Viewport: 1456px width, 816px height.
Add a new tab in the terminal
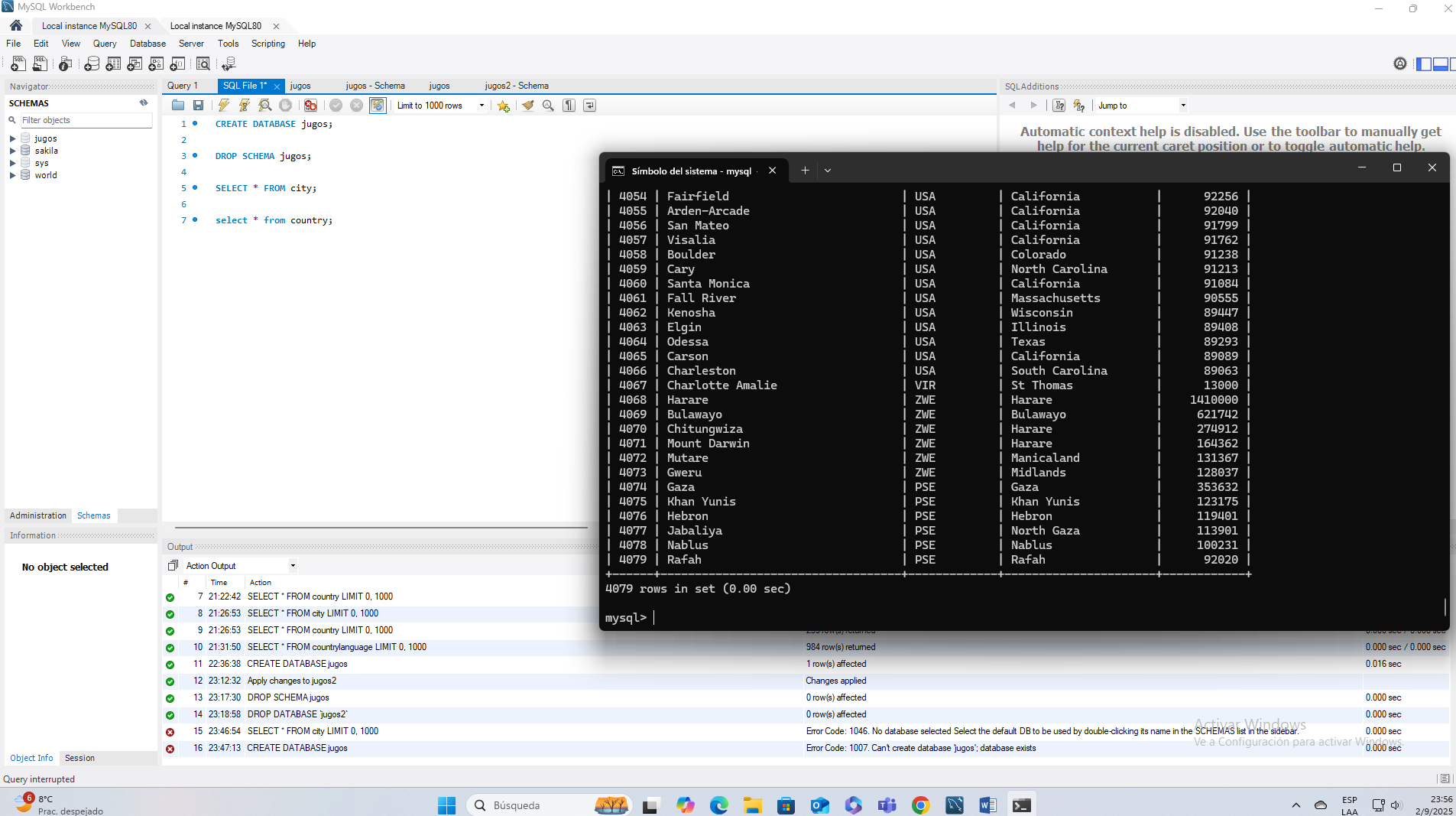[805, 171]
